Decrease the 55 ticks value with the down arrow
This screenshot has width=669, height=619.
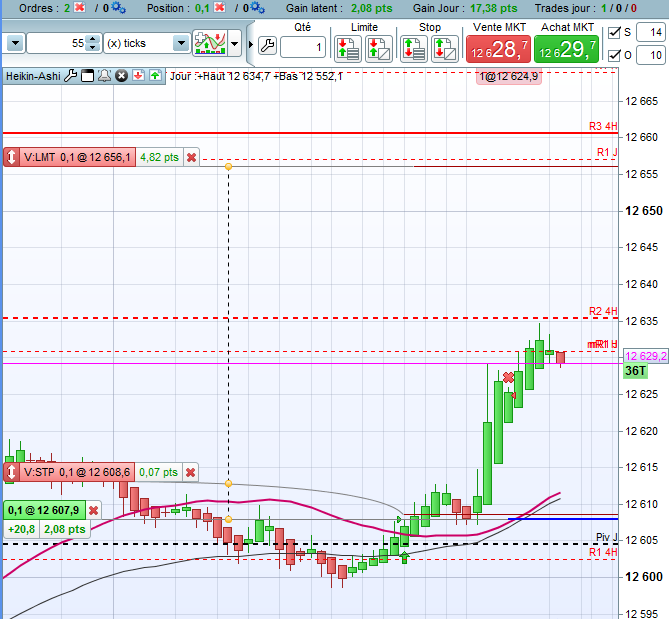93,47
